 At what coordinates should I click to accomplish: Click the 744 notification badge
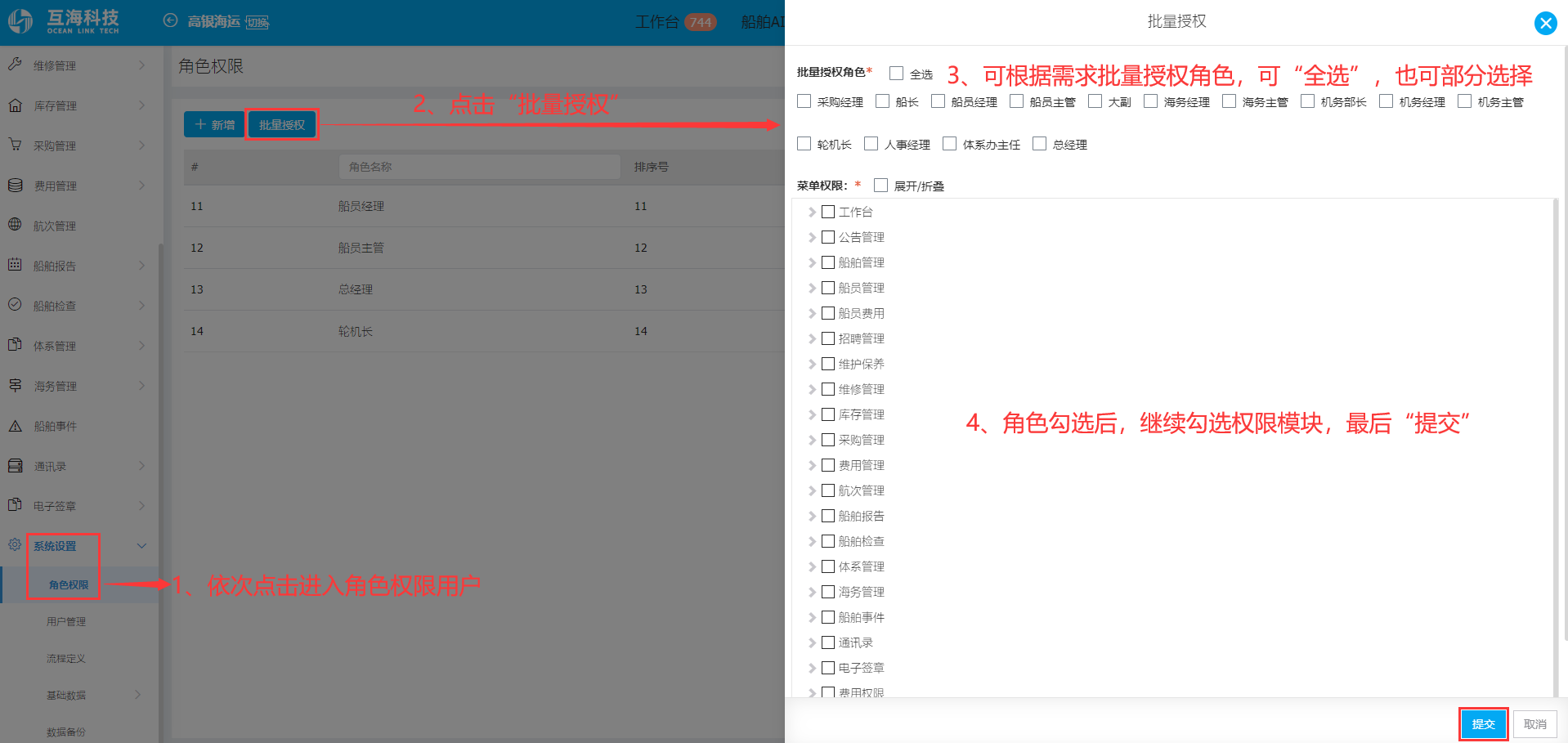701,22
